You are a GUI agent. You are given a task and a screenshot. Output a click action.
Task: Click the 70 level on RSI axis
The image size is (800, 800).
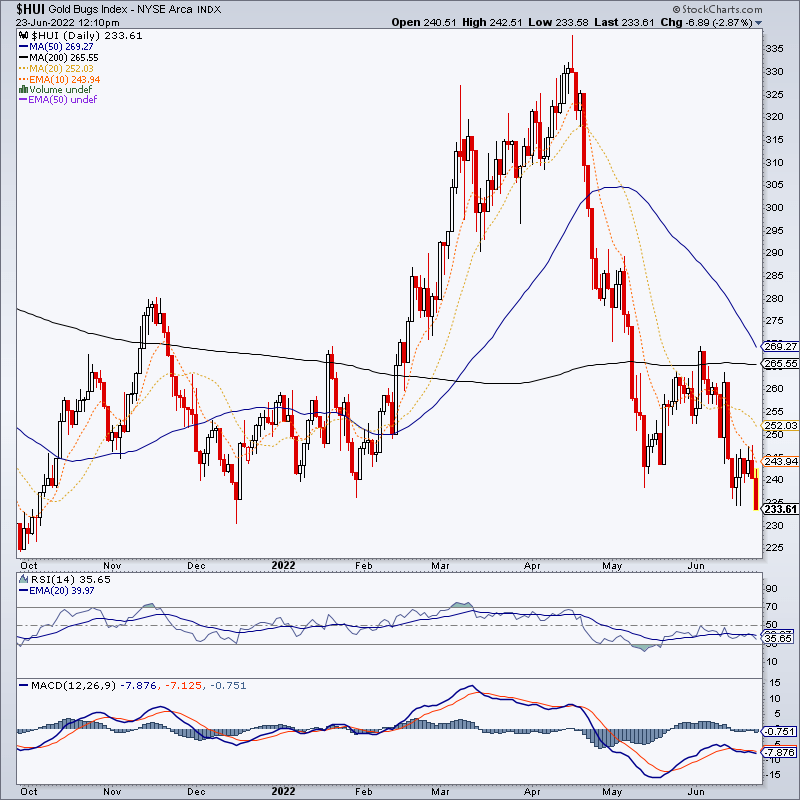coord(772,607)
